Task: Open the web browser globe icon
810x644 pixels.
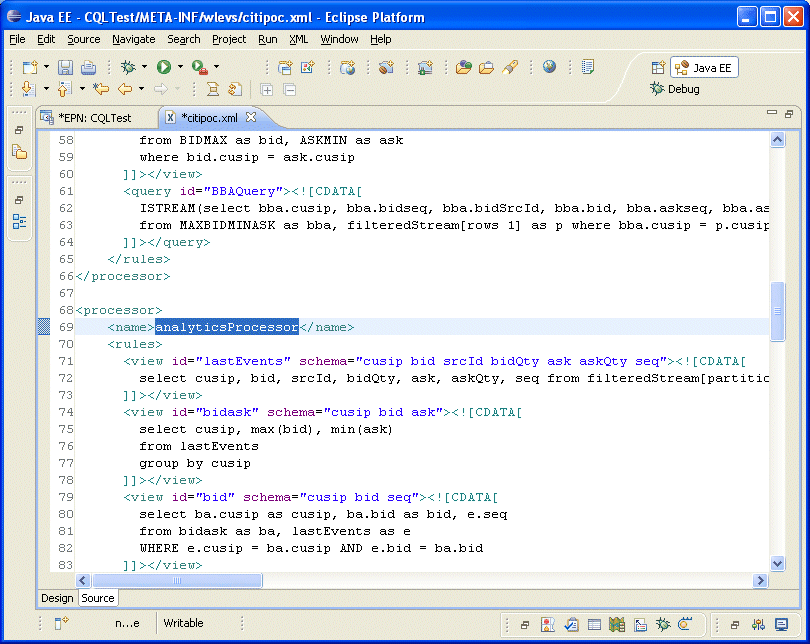Action: (x=549, y=67)
